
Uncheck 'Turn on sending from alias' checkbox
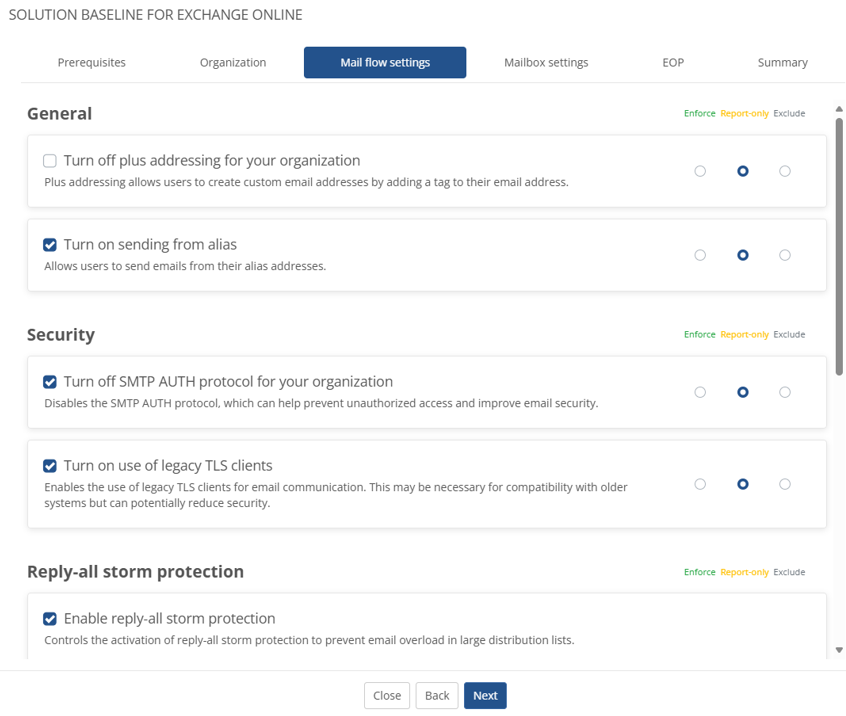point(50,245)
